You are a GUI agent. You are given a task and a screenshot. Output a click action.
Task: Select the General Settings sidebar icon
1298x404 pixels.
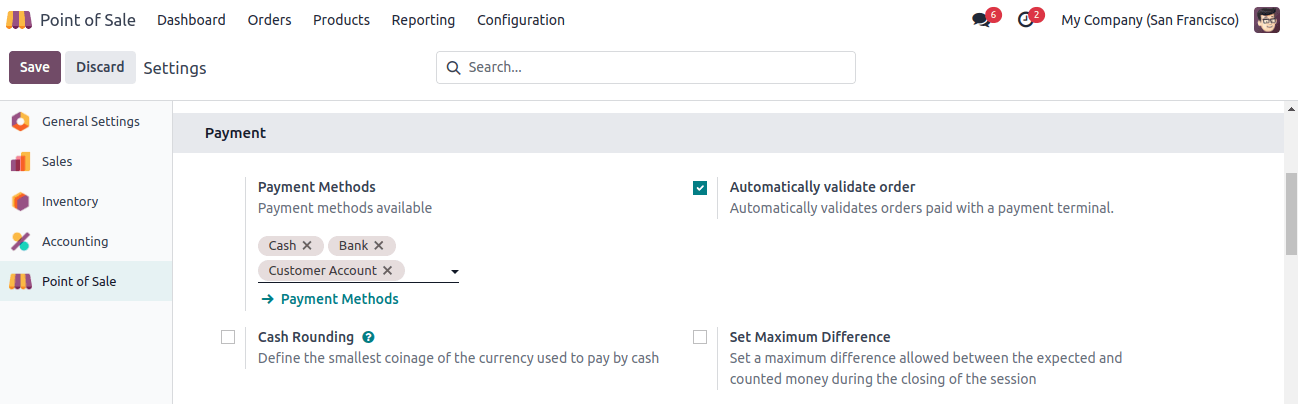click(20, 121)
